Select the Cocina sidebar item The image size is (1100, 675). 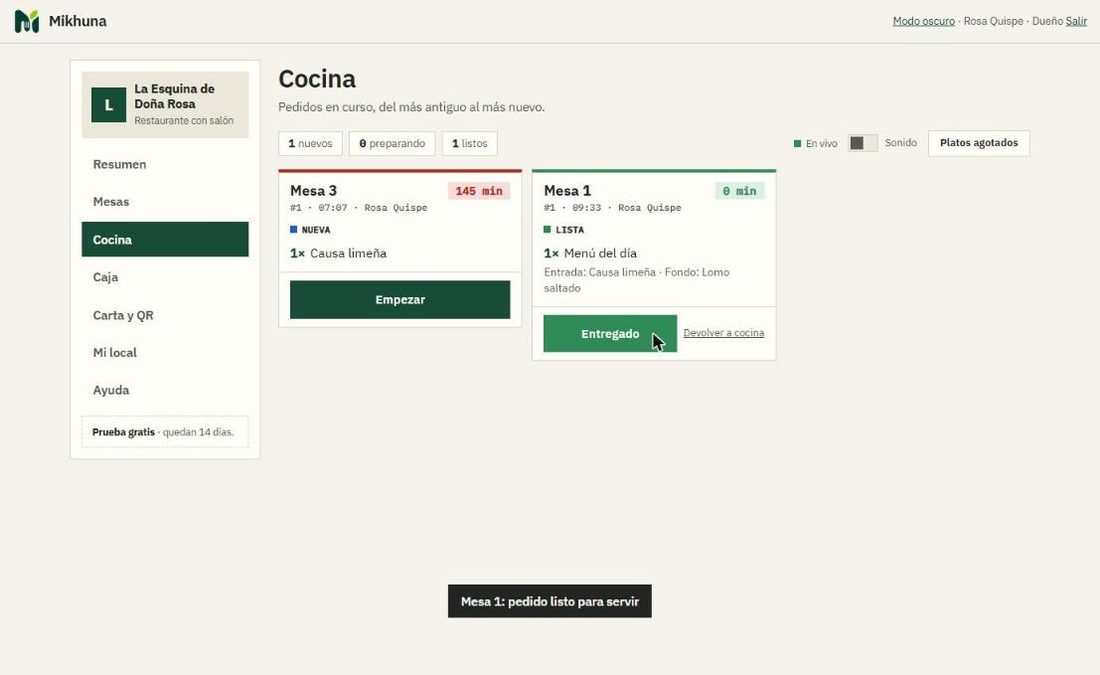click(165, 239)
